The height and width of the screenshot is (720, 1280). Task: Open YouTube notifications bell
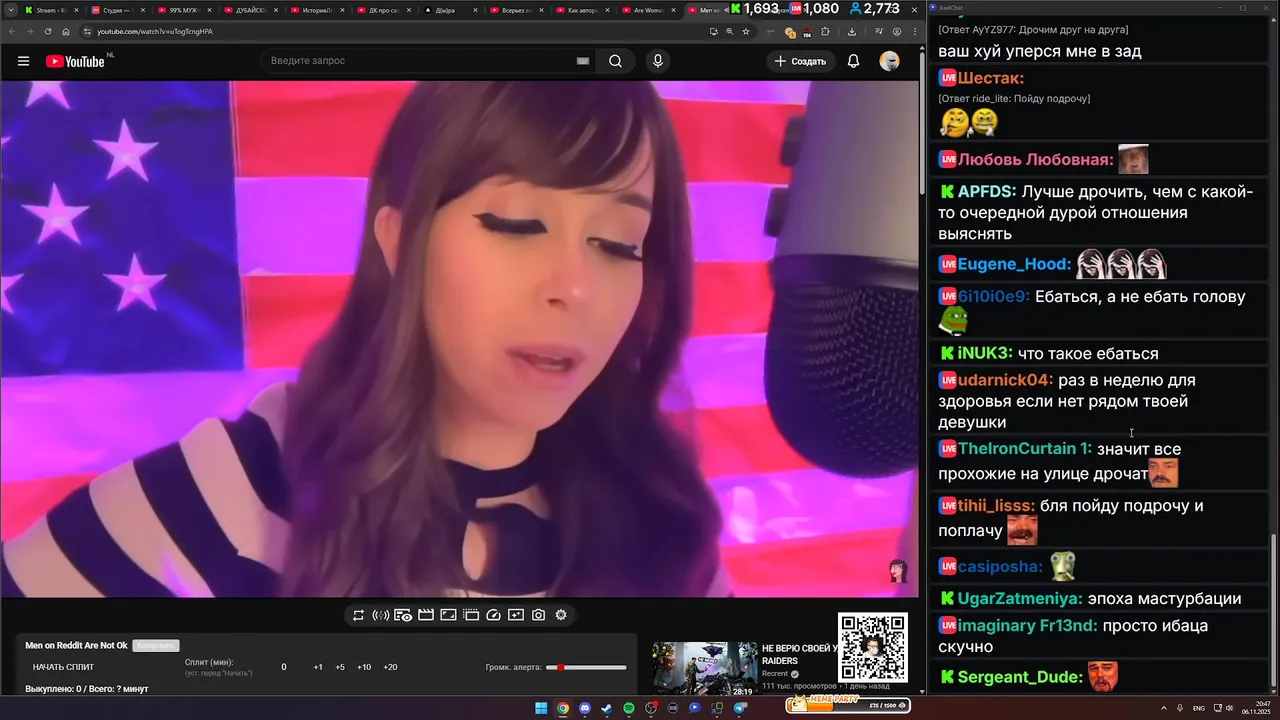point(853,61)
